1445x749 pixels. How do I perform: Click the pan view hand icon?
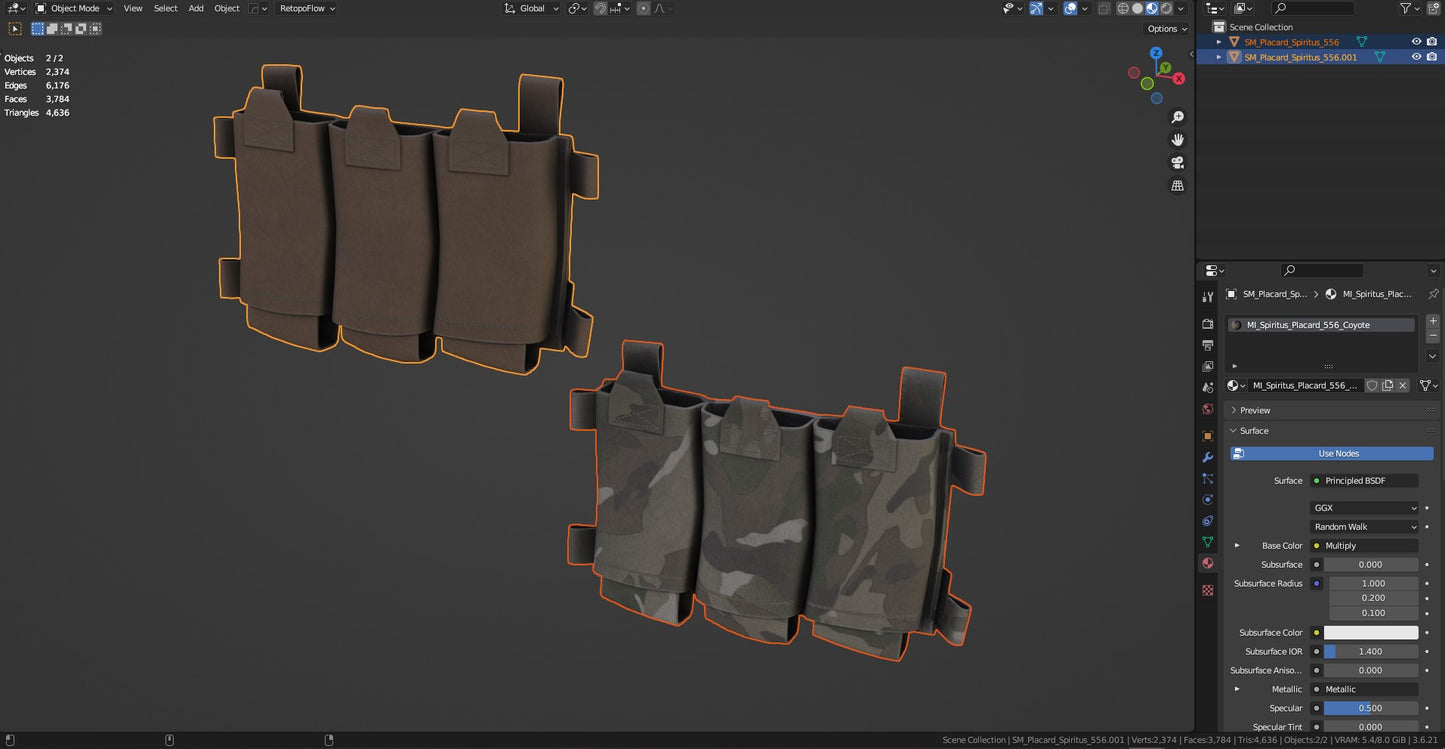(1177, 140)
